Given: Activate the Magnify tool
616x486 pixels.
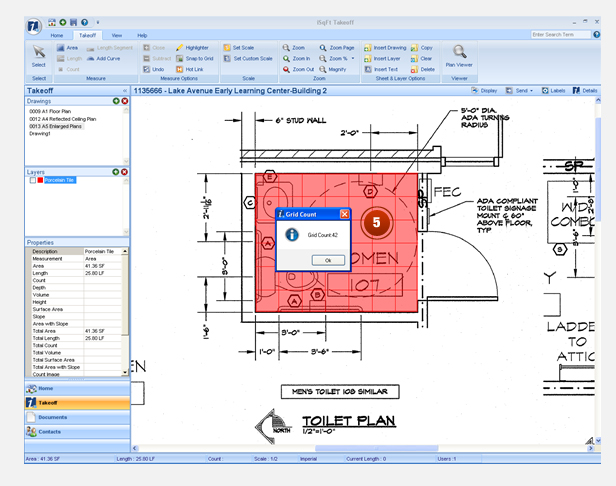Looking at the screenshot, I should 333,69.
